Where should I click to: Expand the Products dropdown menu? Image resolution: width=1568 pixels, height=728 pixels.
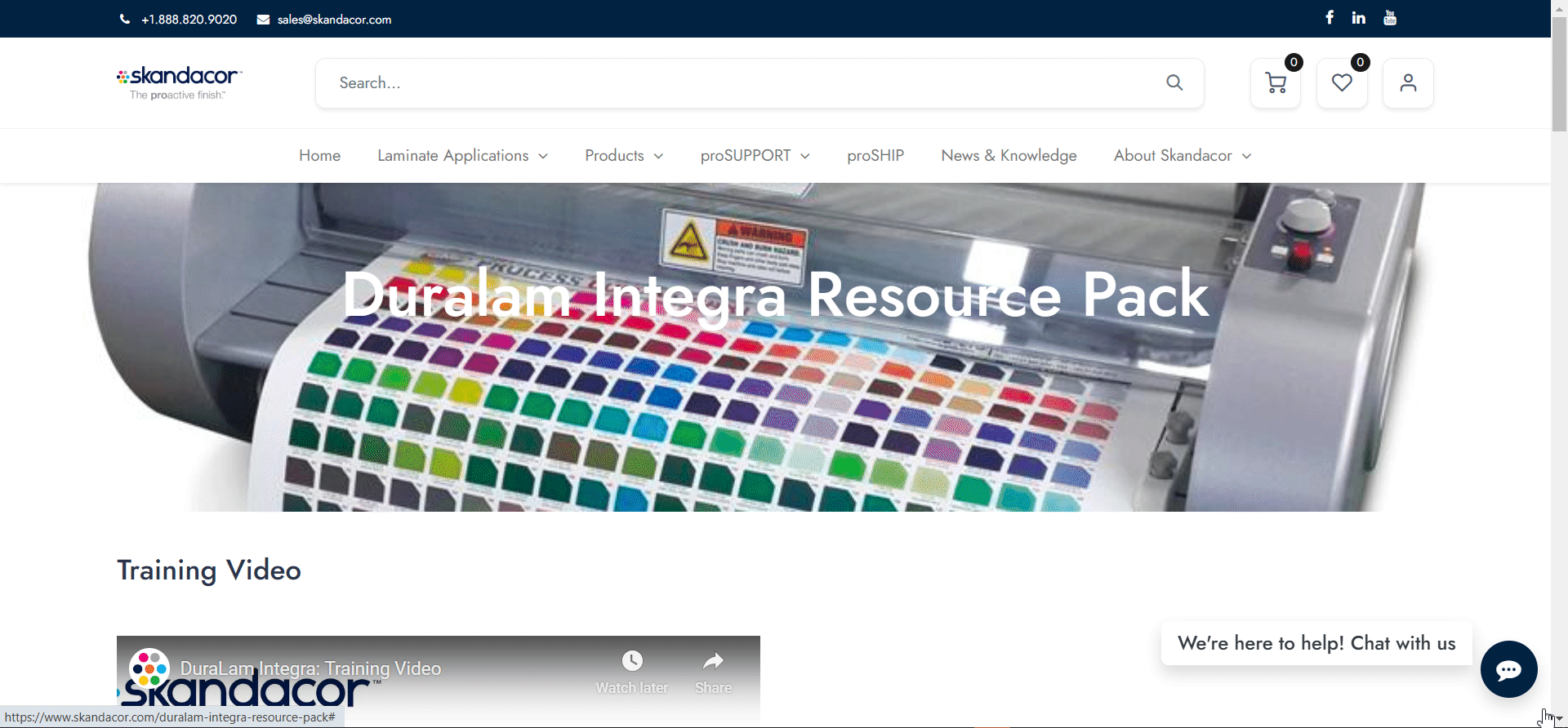point(624,155)
